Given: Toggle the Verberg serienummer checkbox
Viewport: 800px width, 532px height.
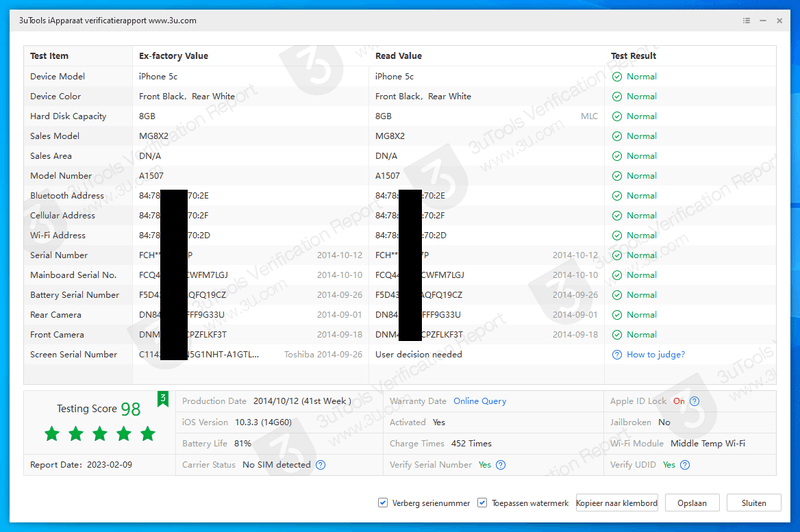Looking at the screenshot, I should (x=383, y=503).
